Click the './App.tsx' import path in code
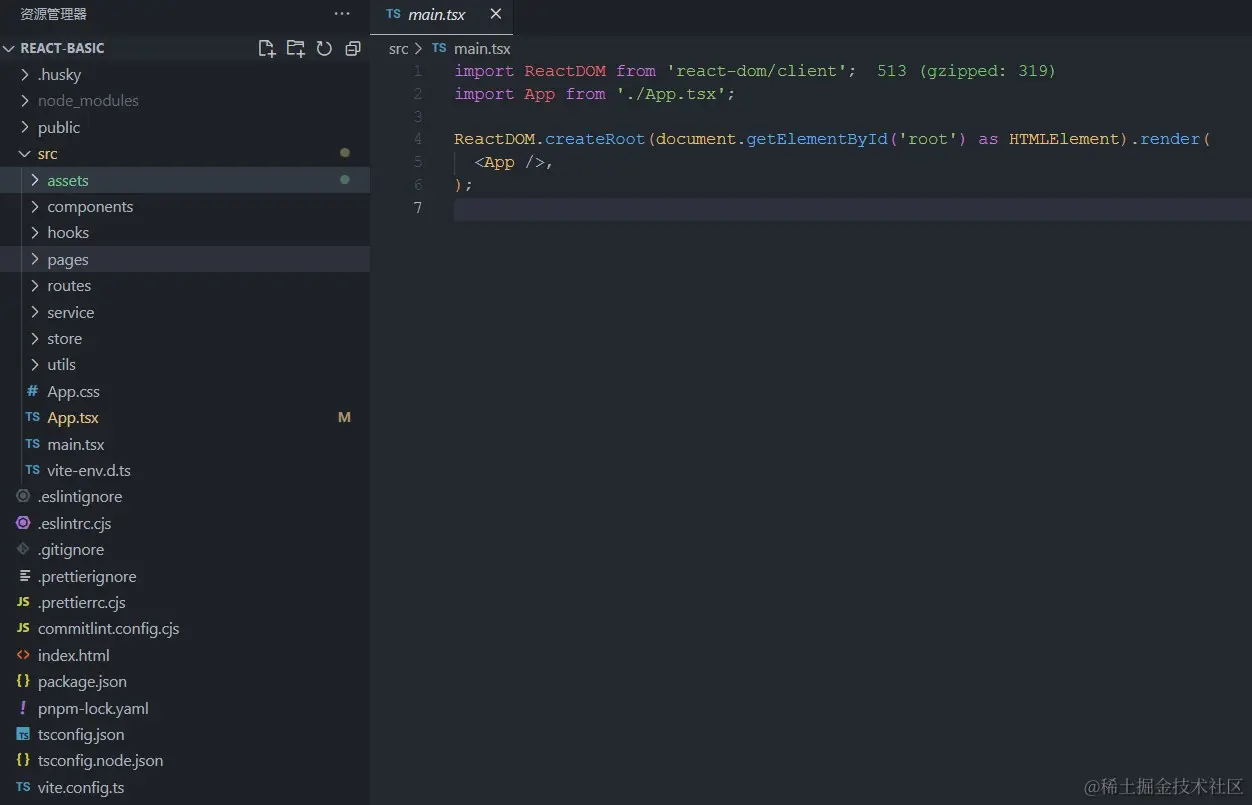The height and width of the screenshot is (805, 1252). 671,94
